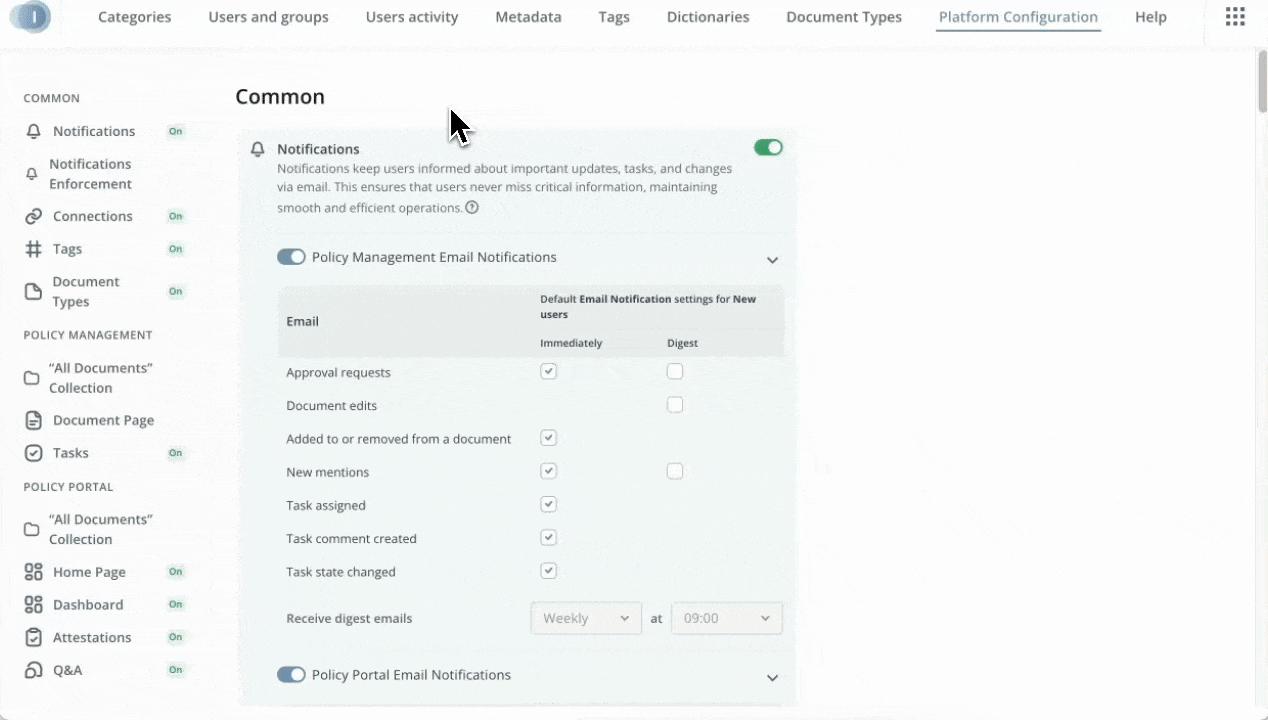
Task: Open the digest frequency Weekly dropdown
Action: 585,618
